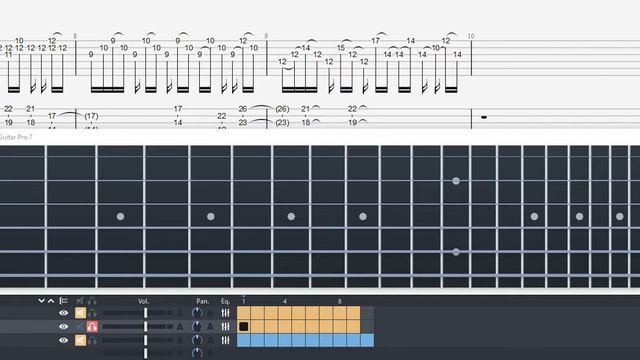The image size is (640, 360).
Task: Open equalizer for the first track
Action: tap(225, 313)
